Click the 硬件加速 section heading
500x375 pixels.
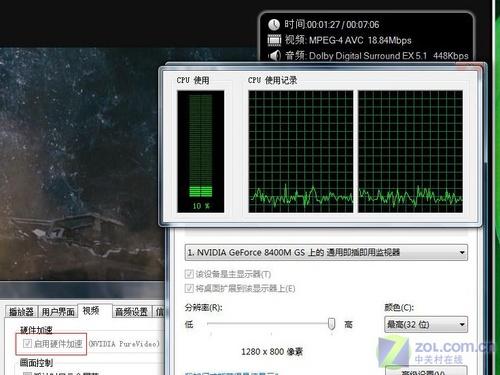36,330
